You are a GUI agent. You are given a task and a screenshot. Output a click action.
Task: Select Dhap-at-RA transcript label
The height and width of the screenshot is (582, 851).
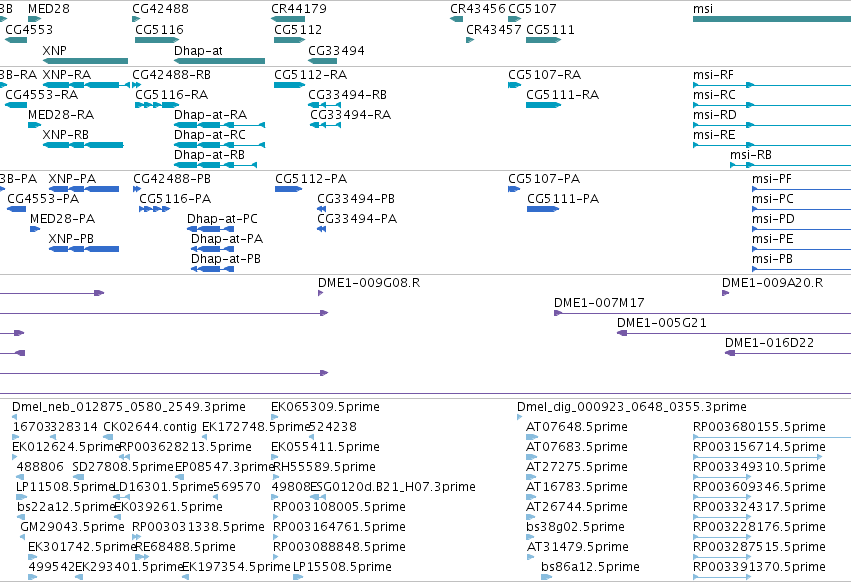point(211,115)
